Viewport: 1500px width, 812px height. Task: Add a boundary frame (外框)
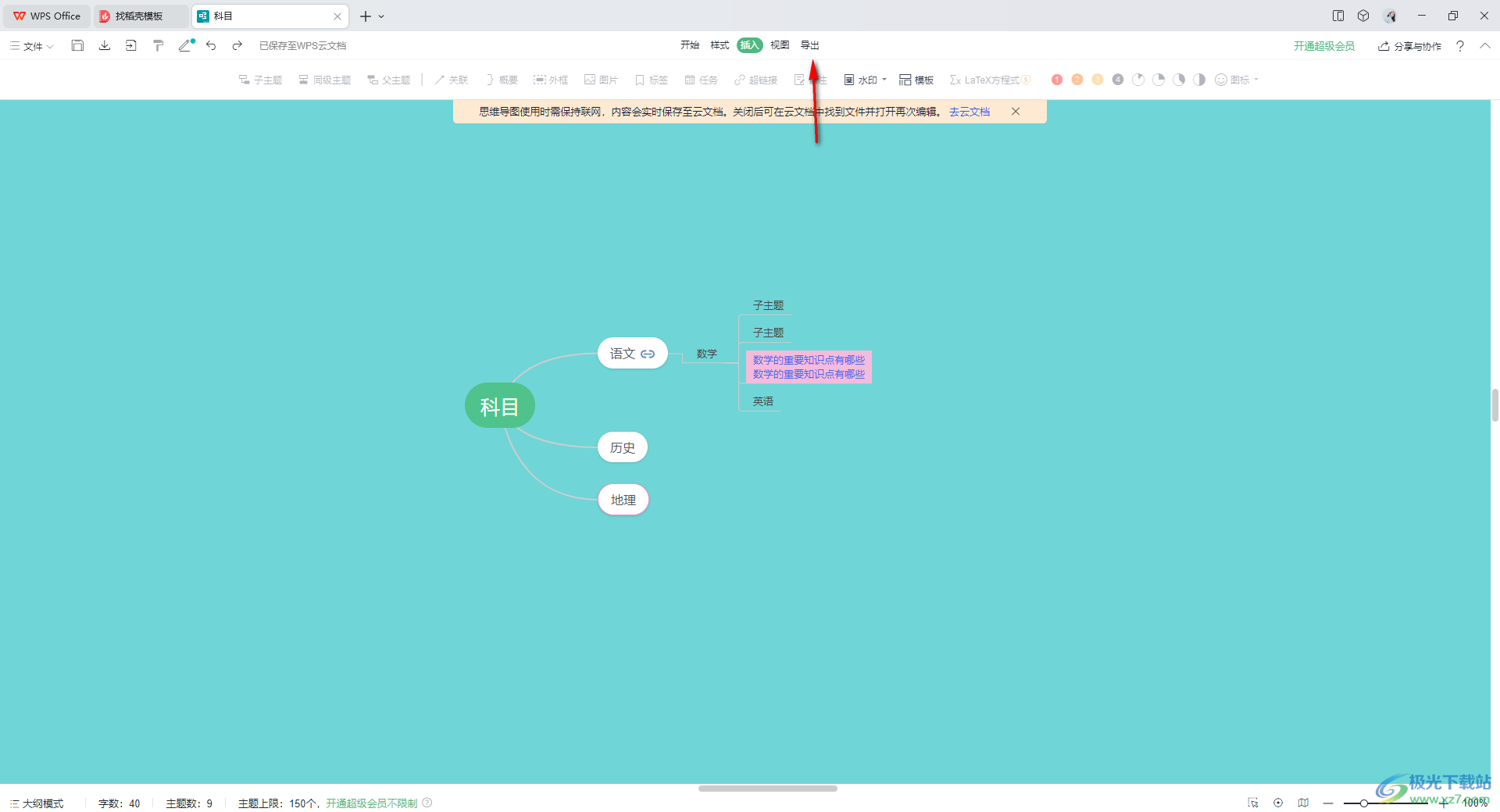551,80
